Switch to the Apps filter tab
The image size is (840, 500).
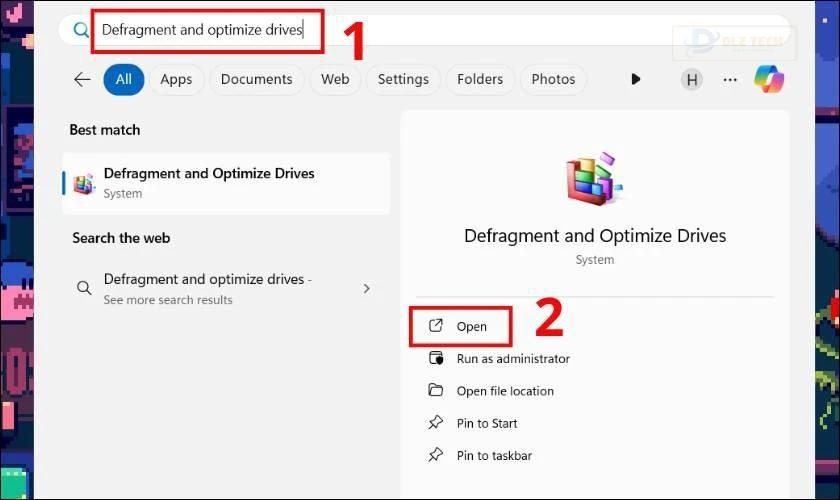click(176, 79)
